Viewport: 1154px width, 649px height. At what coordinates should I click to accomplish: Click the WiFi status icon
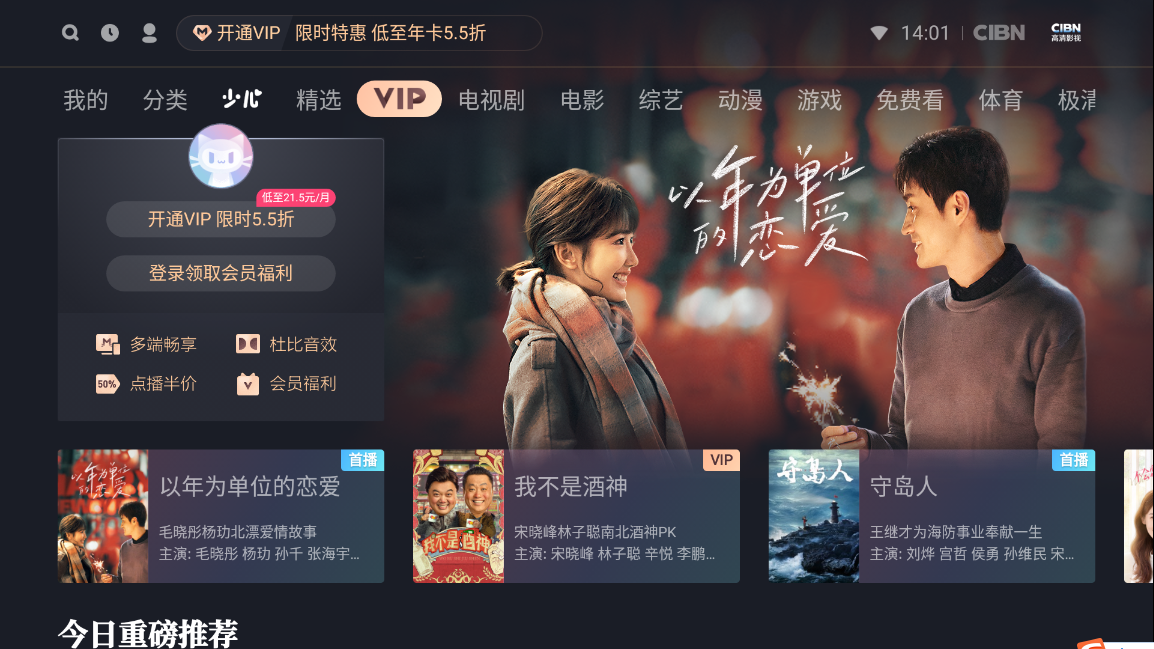tap(879, 33)
